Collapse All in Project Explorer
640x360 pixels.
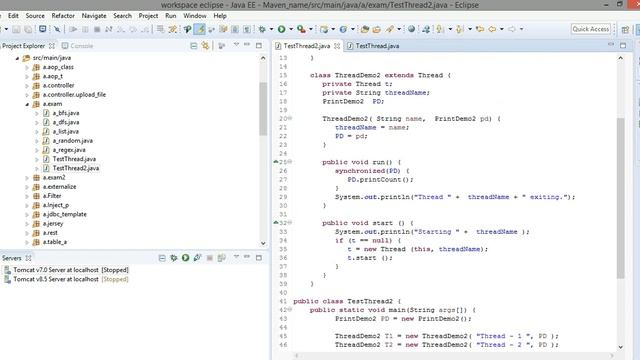tap(193, 46)
